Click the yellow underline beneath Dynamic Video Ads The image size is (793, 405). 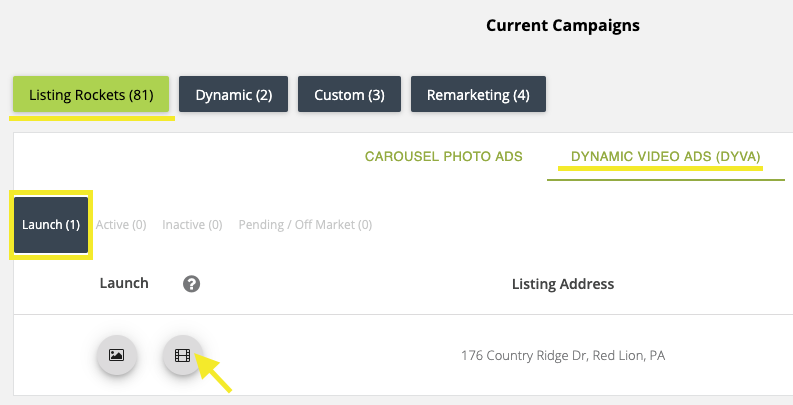[x=660, y=170]
